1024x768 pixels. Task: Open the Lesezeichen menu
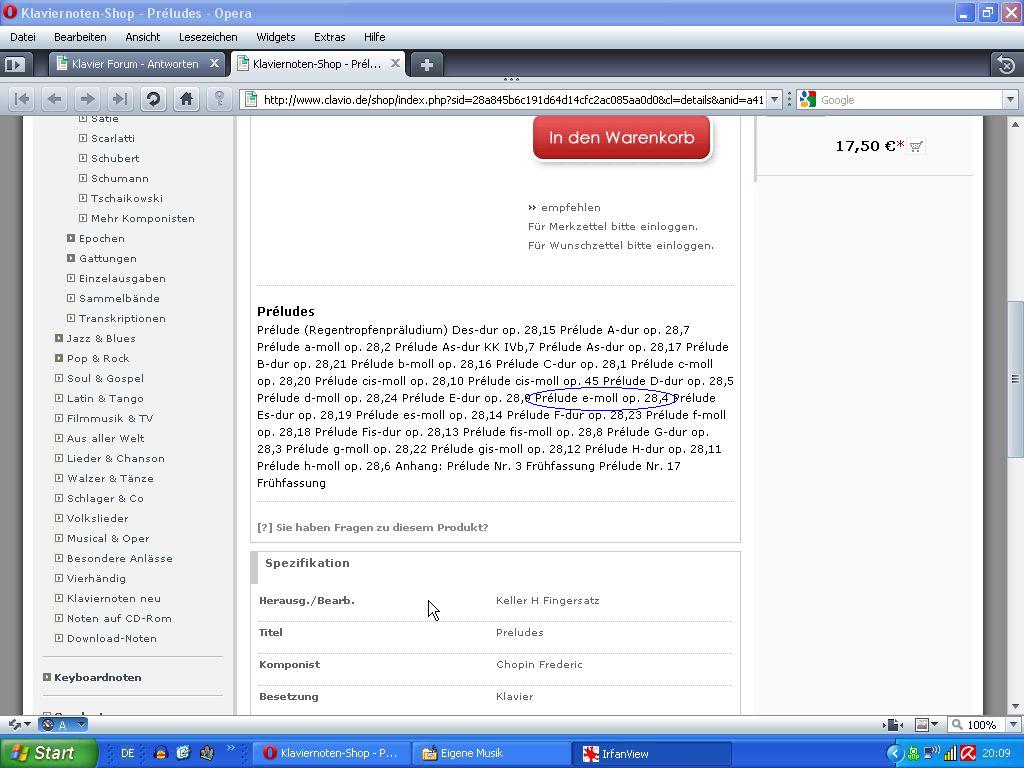208,37
